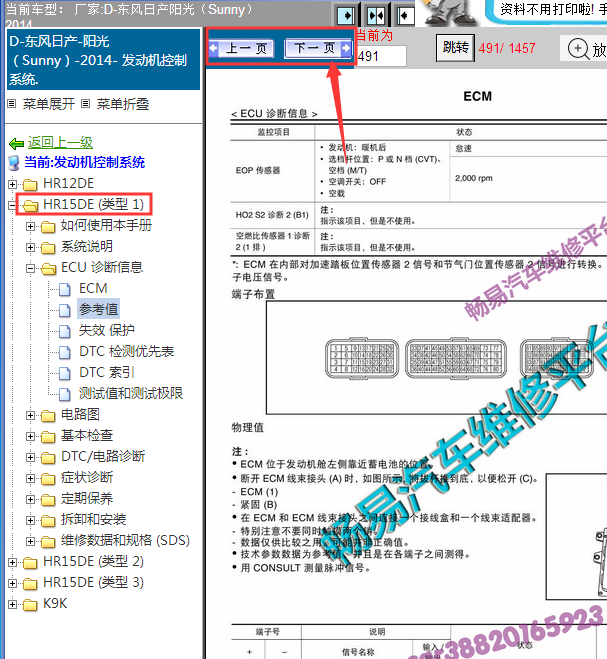Select the K9K folder label
The height and width of the screenshot is (659, 607).
[55, 604]
